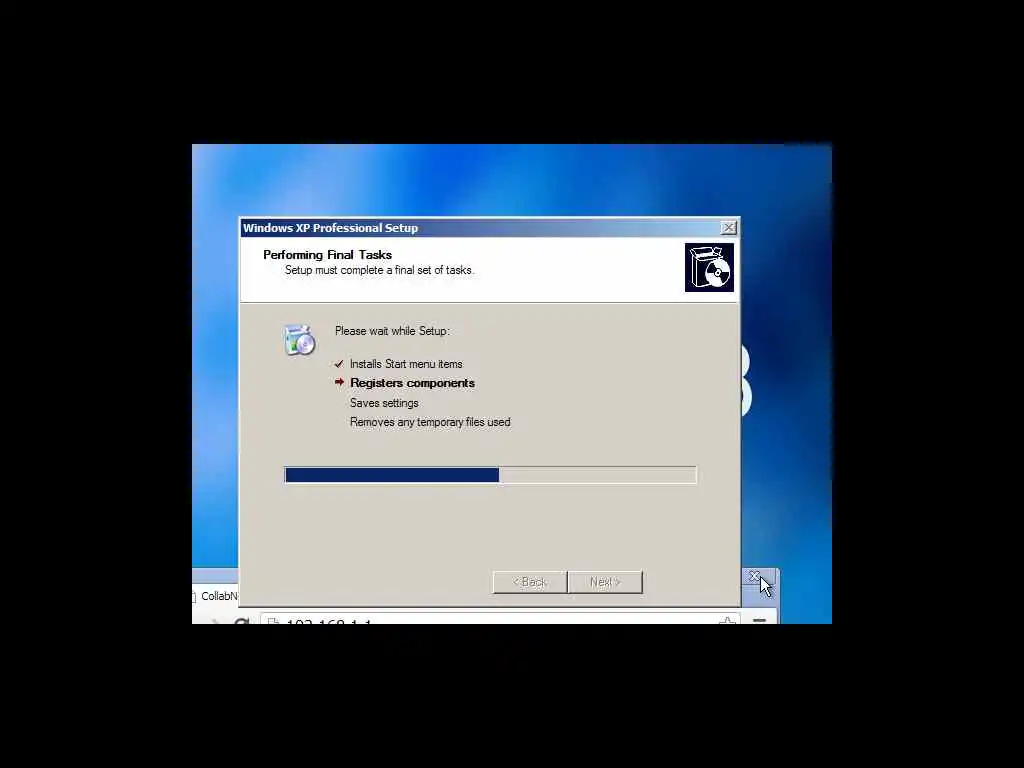The image size is (1024, 768).
Task: Switch to the CollabN browser tab behind
Action: click(x=216, y=596)
